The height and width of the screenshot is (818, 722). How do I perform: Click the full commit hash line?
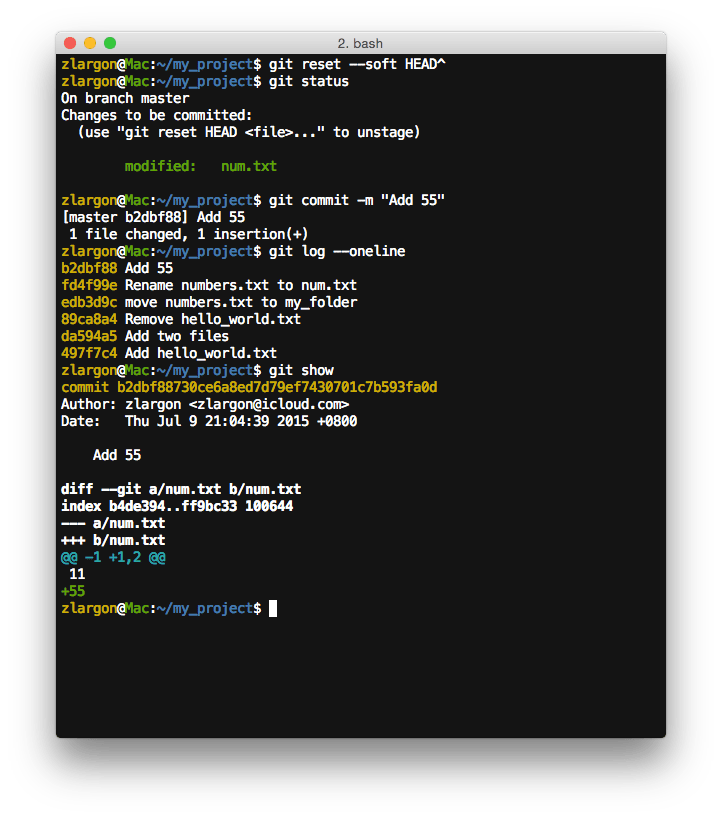pos(249,387)
